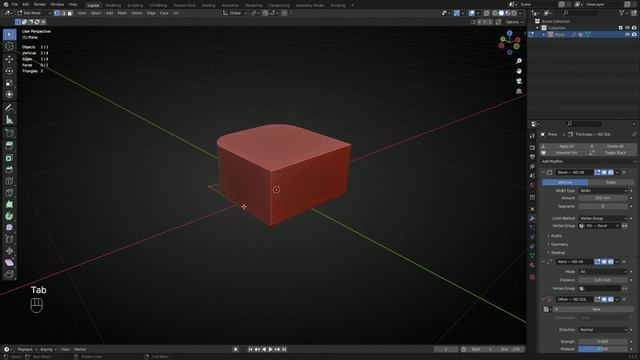The height and width of the screenshot is (360, 640).
Task: Open Global transform orientation dropdown
Action: 234,13
